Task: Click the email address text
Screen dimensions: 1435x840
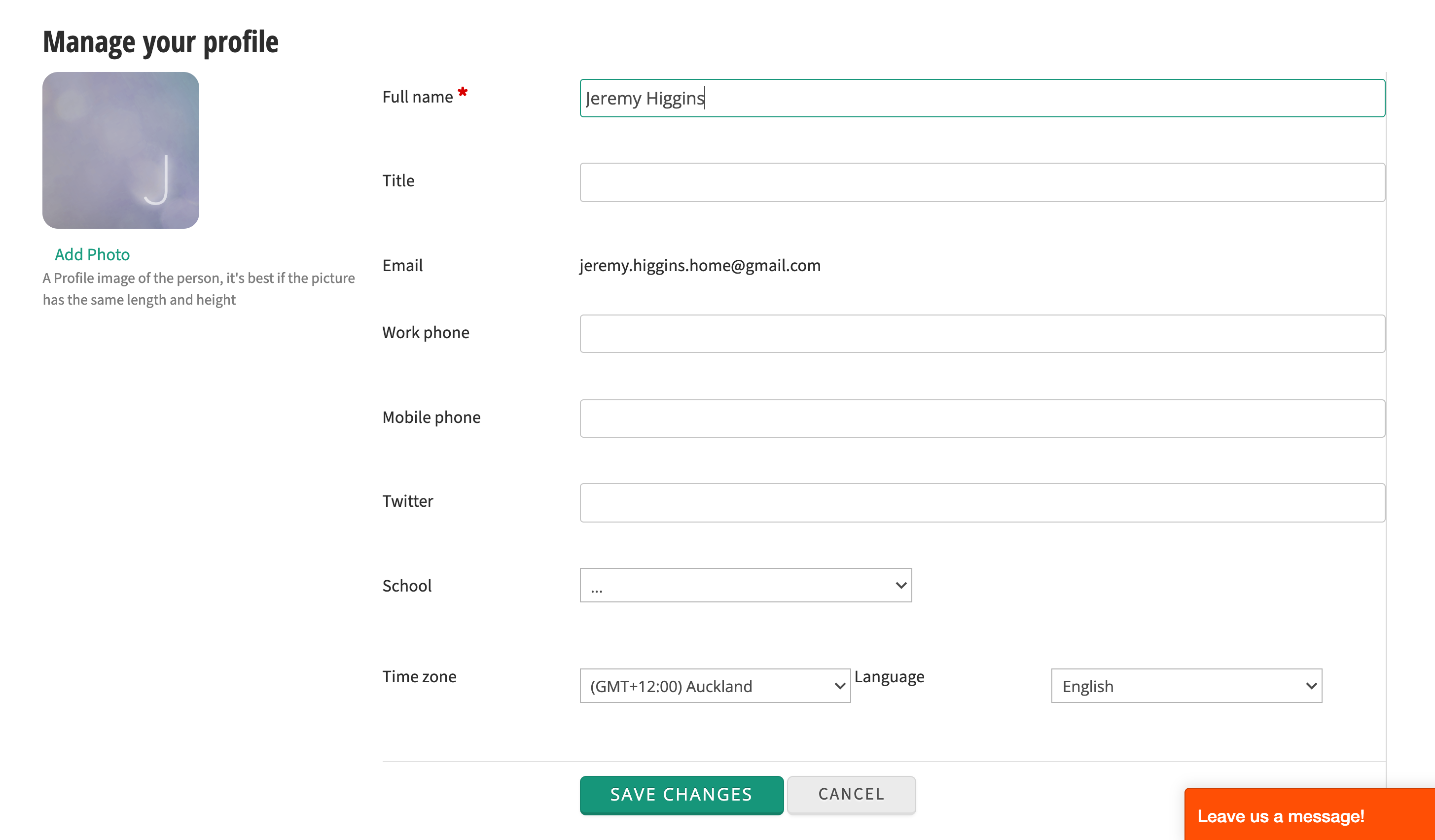Action: [700, 265]
